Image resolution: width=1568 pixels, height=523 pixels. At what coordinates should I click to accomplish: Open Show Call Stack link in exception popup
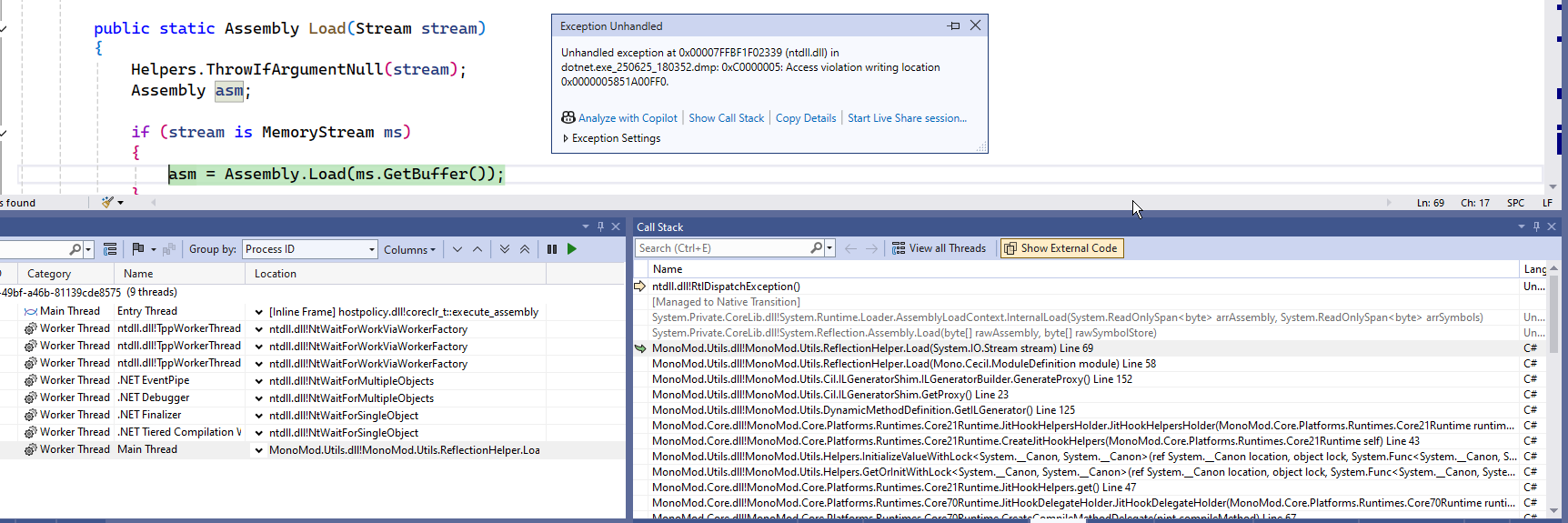coord(726,118)
